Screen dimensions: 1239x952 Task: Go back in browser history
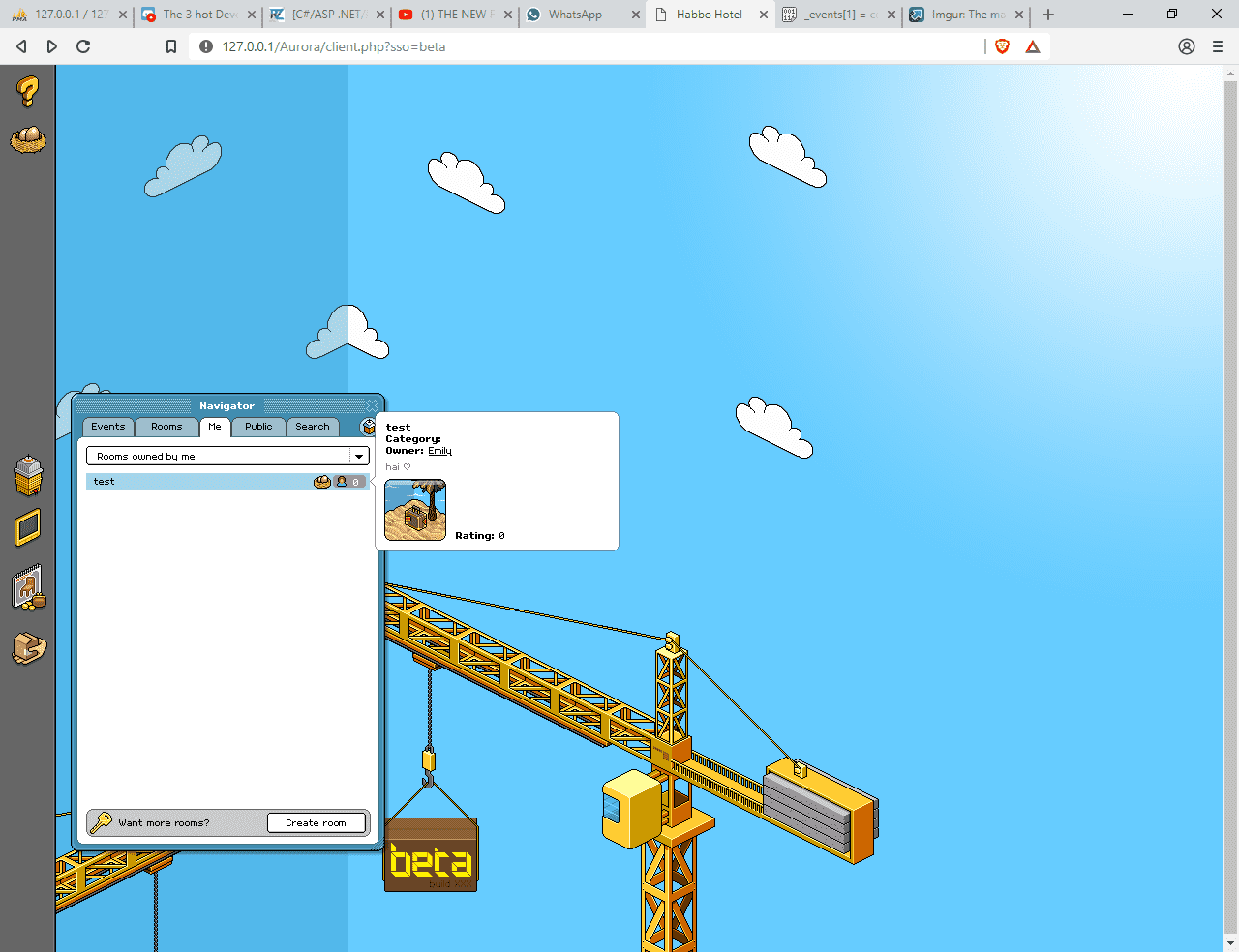(21, 46)
